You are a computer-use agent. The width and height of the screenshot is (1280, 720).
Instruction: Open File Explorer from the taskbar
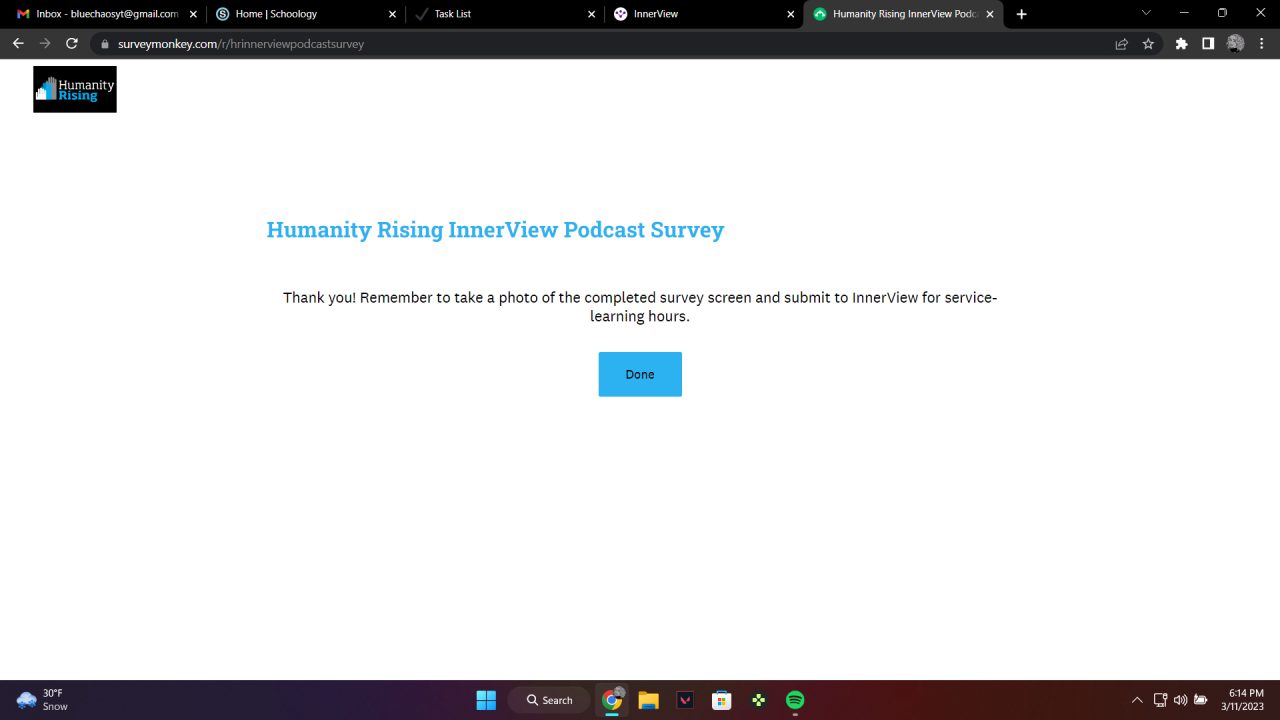(649, 700)
